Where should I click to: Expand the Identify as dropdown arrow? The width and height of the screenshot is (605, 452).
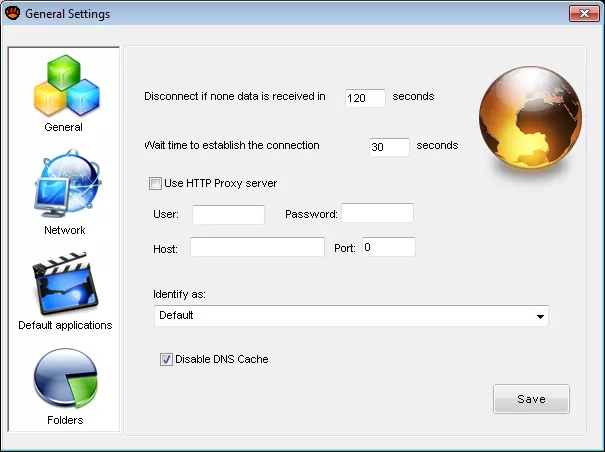[540, 317]
